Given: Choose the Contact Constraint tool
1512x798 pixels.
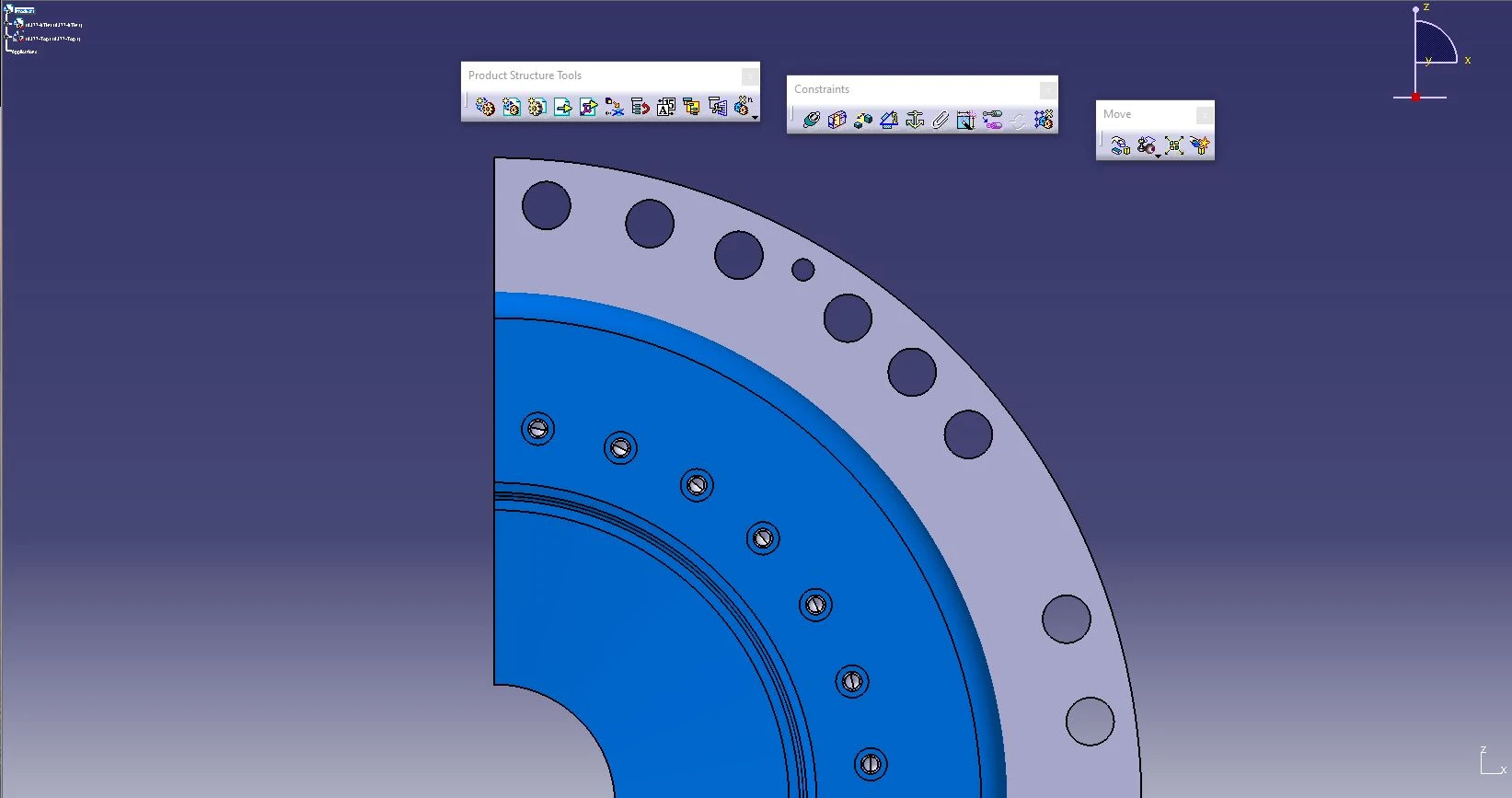Looking at the screenshot, I should (x=837, y=120).
